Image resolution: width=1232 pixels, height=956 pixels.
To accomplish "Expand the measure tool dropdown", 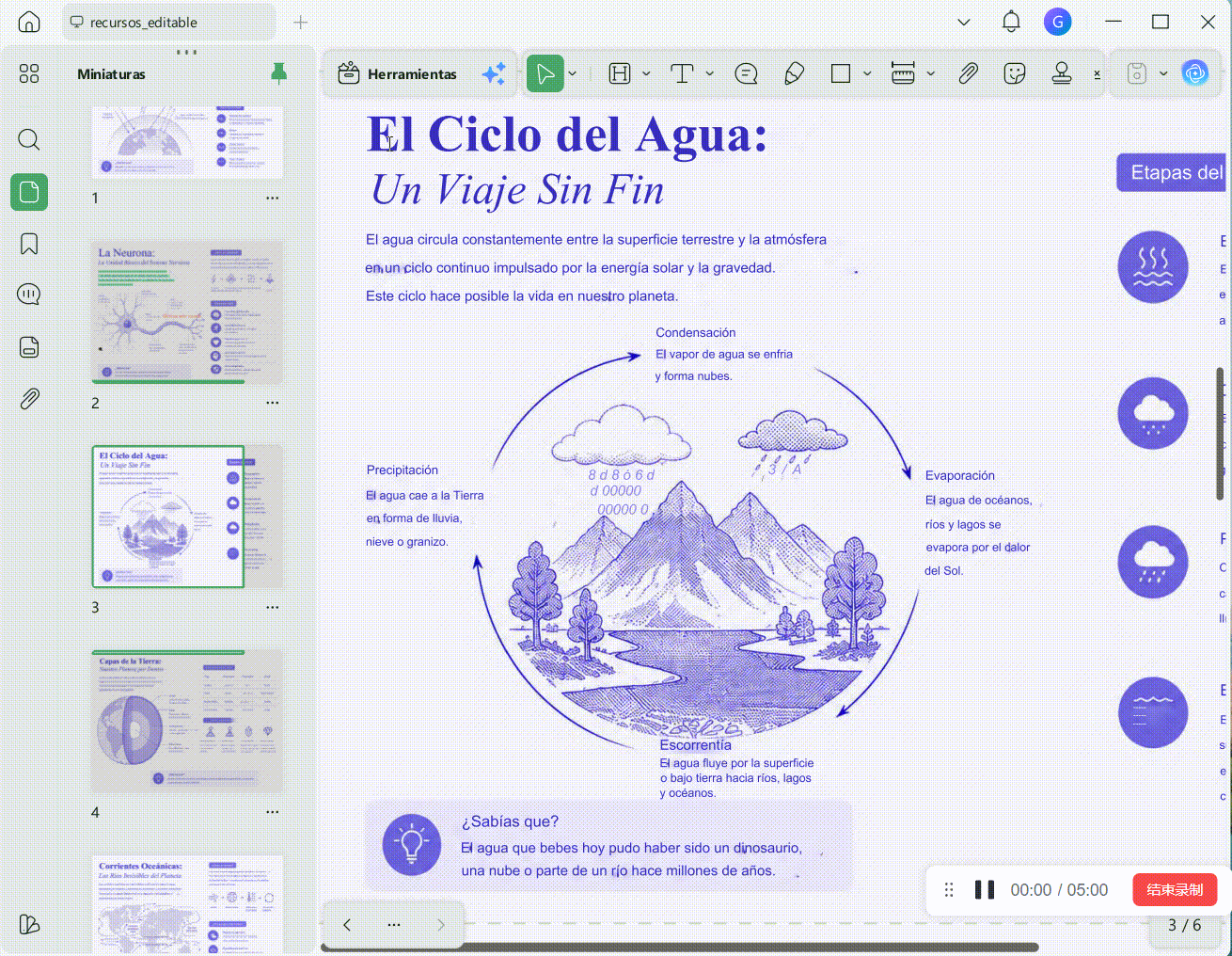I will click(x=931, y=73).
